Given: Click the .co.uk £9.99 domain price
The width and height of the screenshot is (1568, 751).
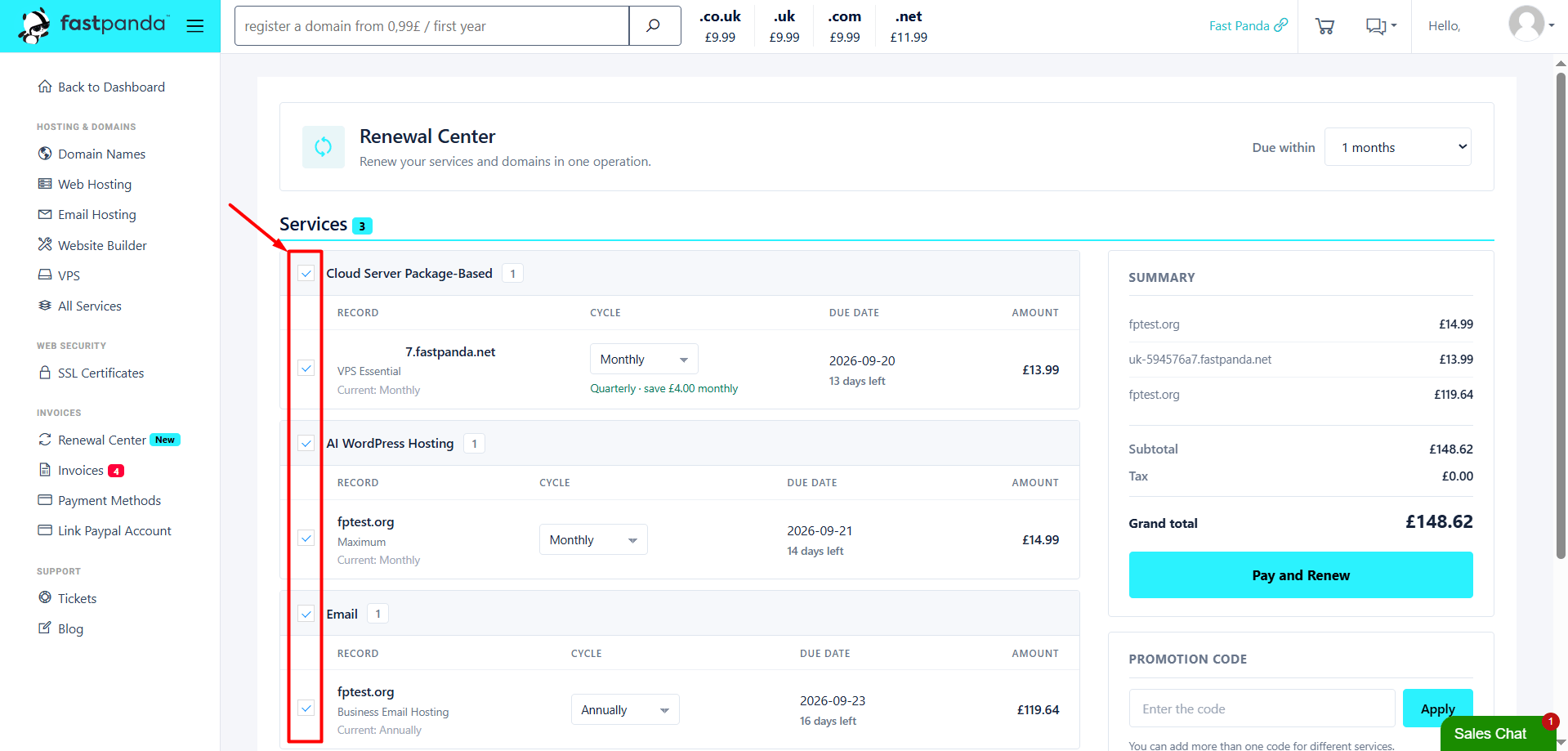Looking at the screenshot, I should 720,26.
